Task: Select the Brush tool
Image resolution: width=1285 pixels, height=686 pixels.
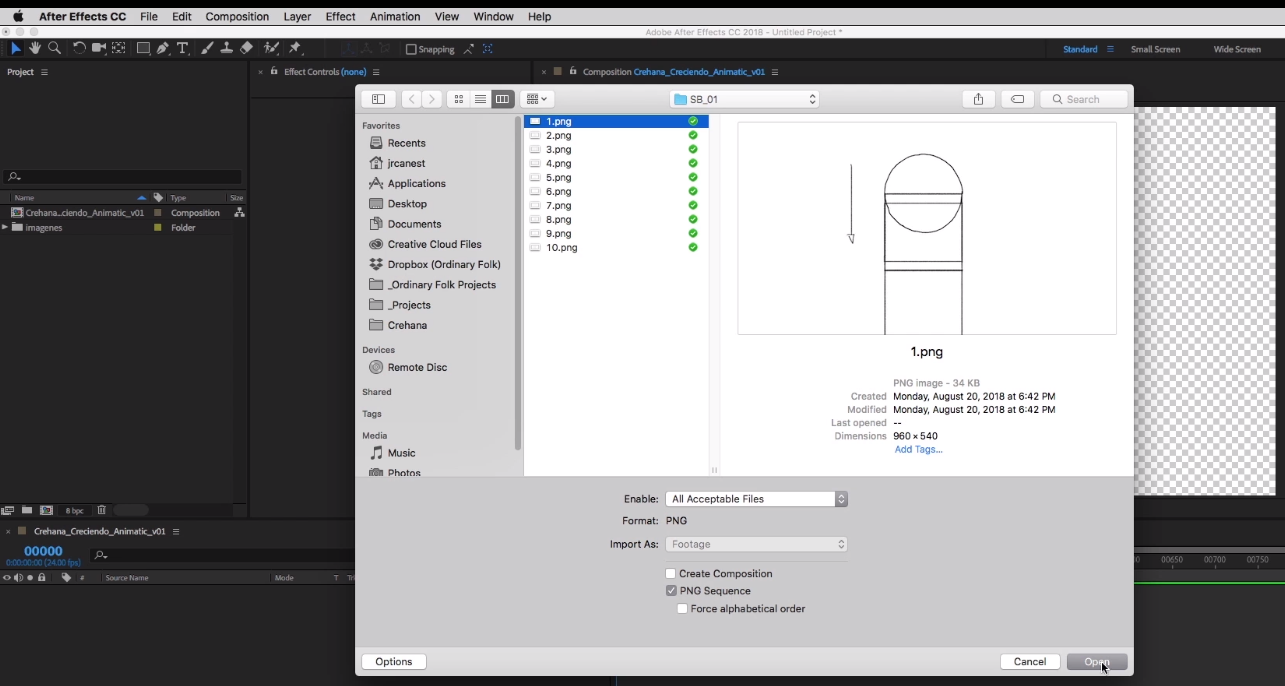Action: [x=206, y=48]
